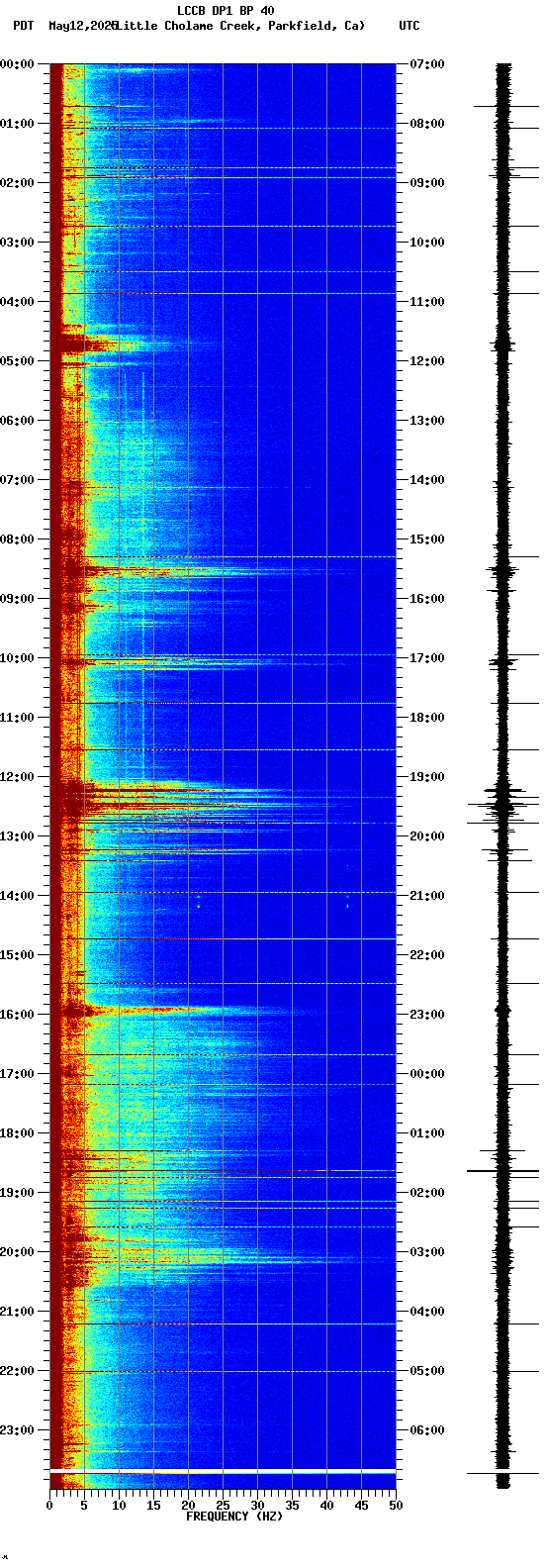Click the UTC timezone header label

pyautogui.click(x=409, y=26)
